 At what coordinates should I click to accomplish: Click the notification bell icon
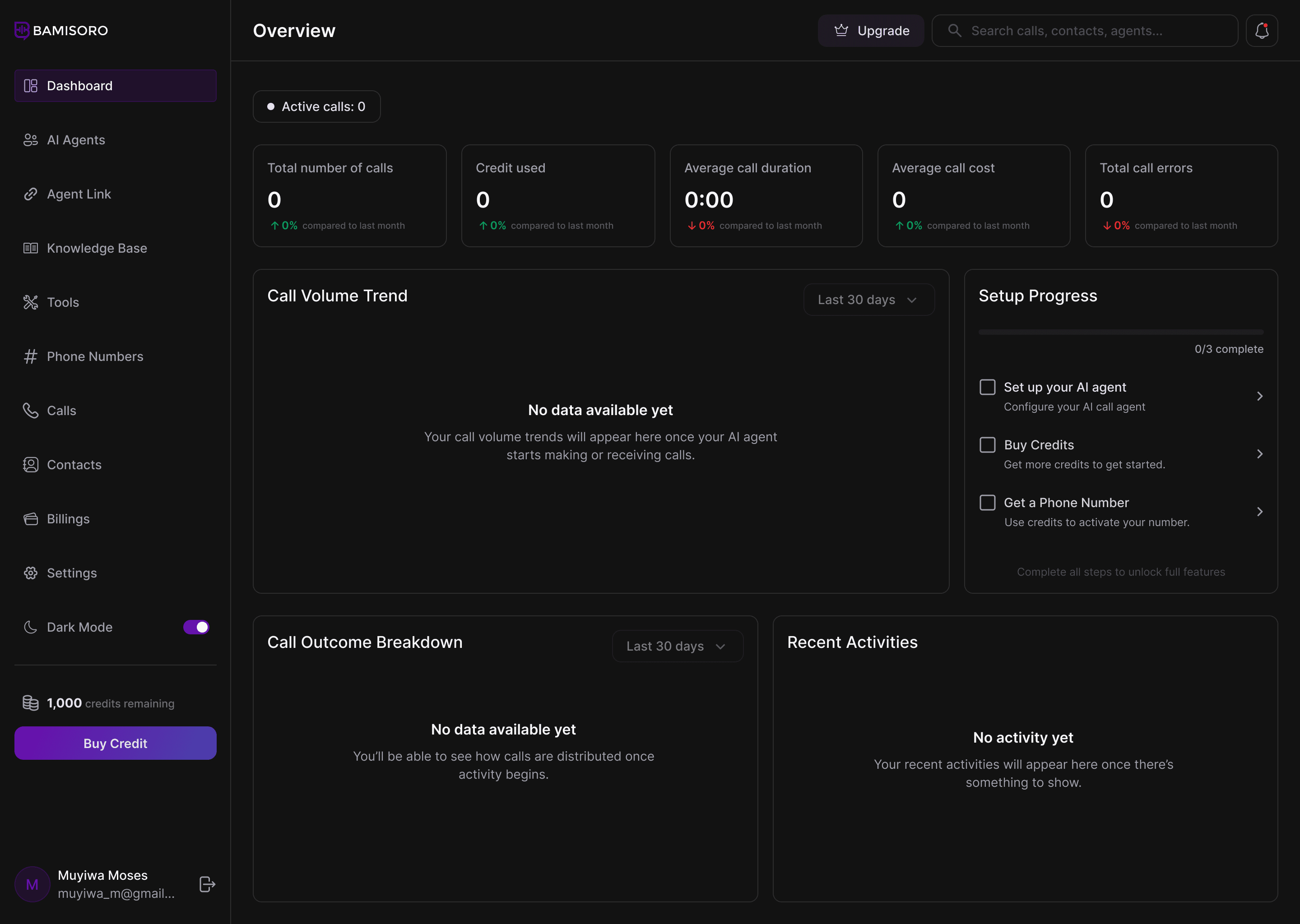click(1261, 31)
